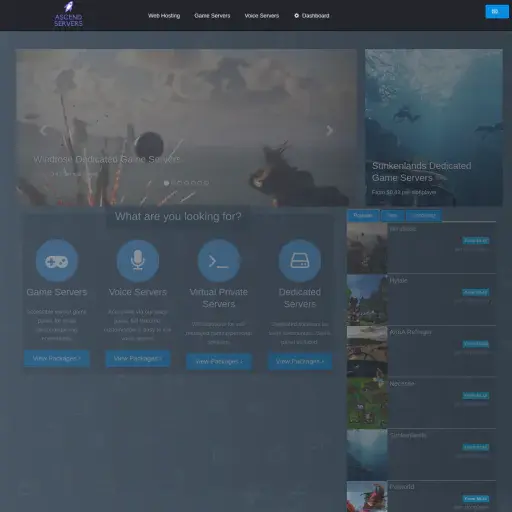Click View More button for Hytale
Viewport: 512px width, 512px height.
click(x=476, y=292)
